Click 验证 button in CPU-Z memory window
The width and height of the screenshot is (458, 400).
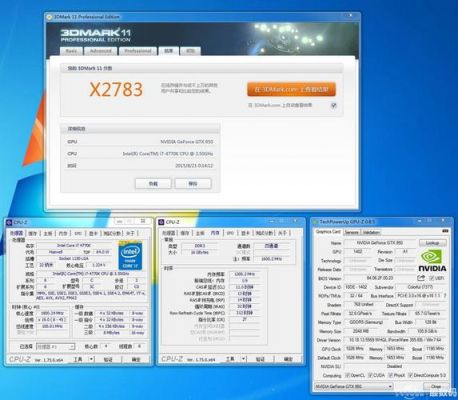pyautogui.click(x=260, y=359)
